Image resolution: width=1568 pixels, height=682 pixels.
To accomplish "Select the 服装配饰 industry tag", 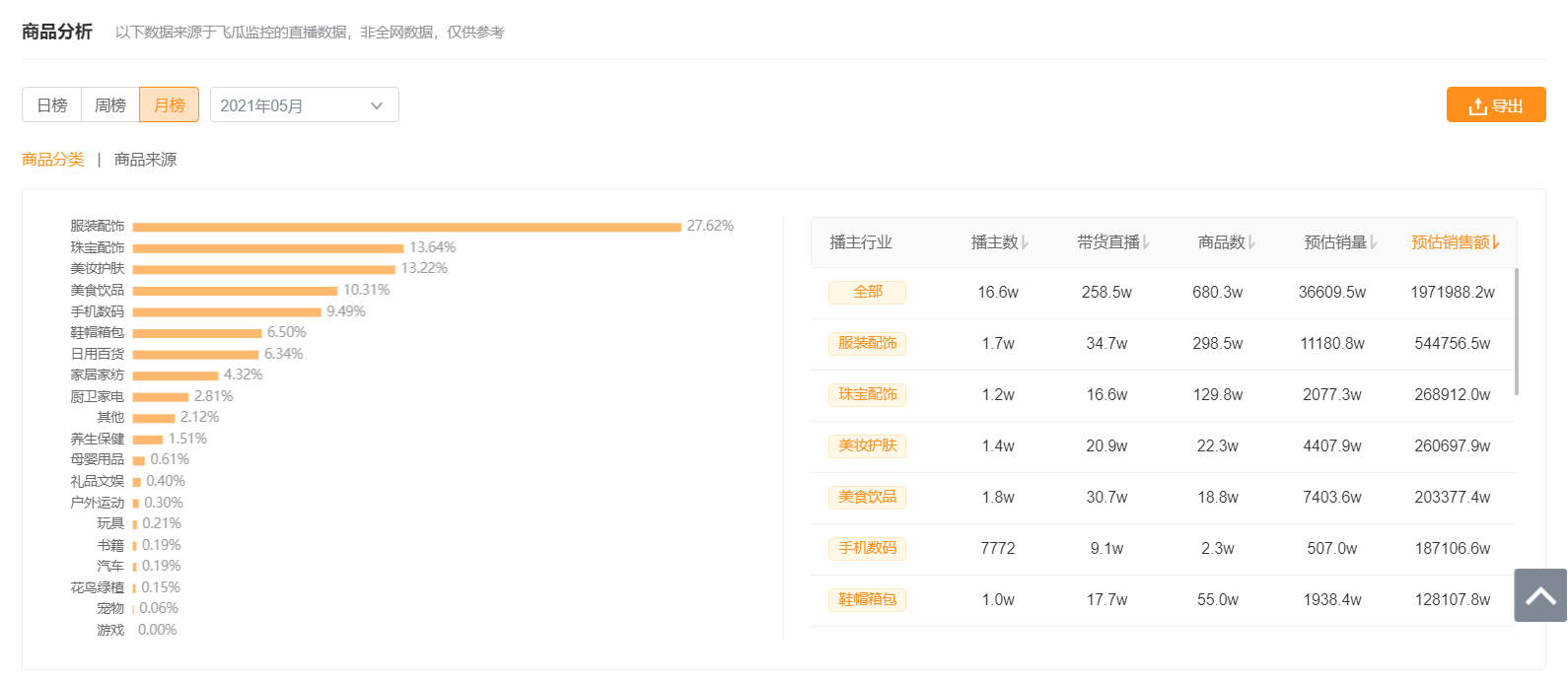I will 867,343.
